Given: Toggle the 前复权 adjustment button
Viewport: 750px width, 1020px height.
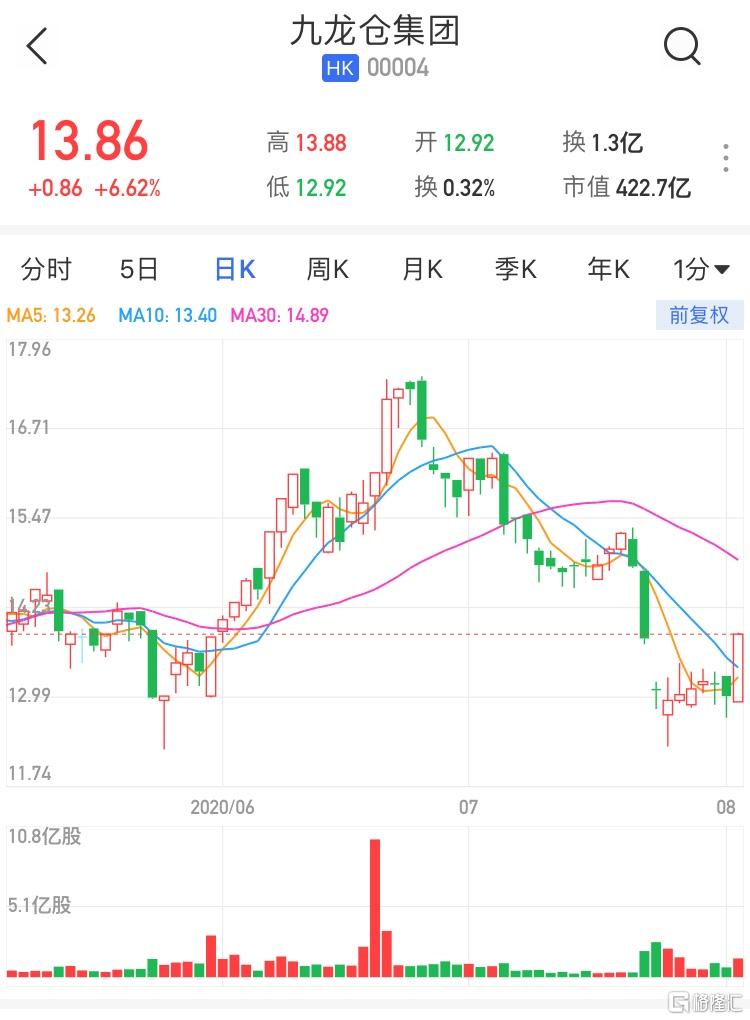Looking at the screenshot, I should point(699,315).
